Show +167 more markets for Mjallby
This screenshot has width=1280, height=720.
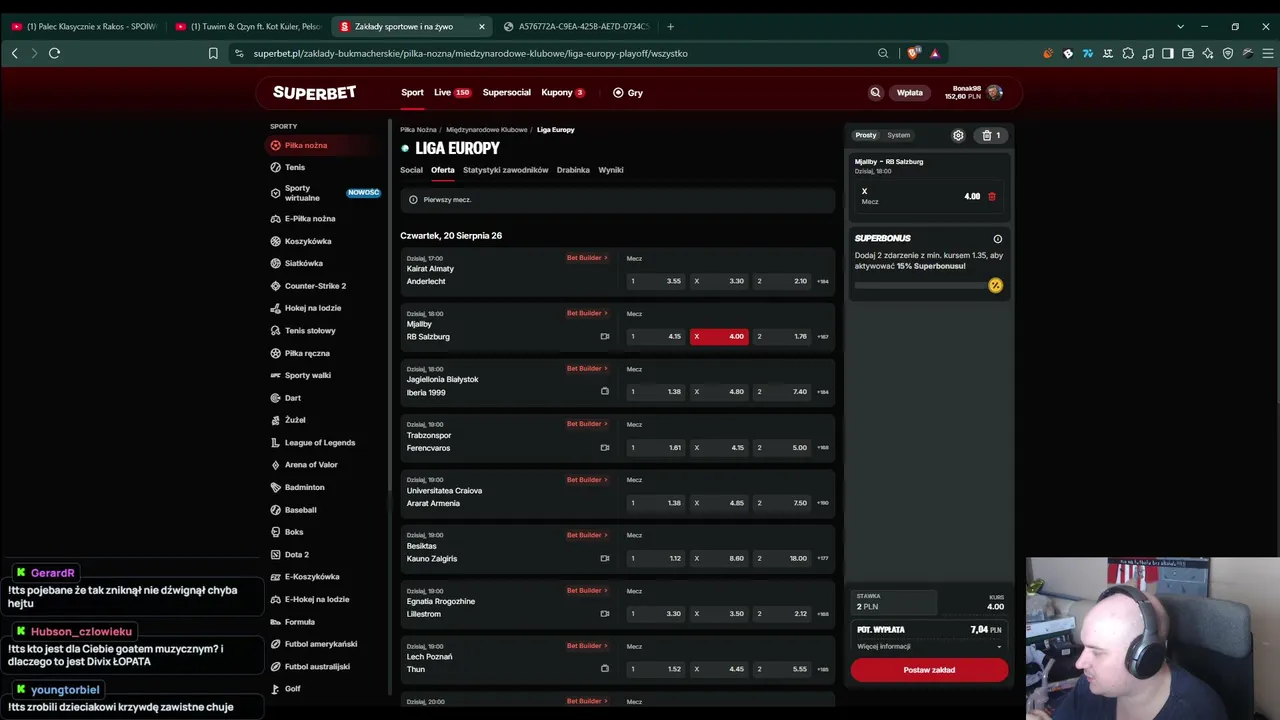coord(823,337)
